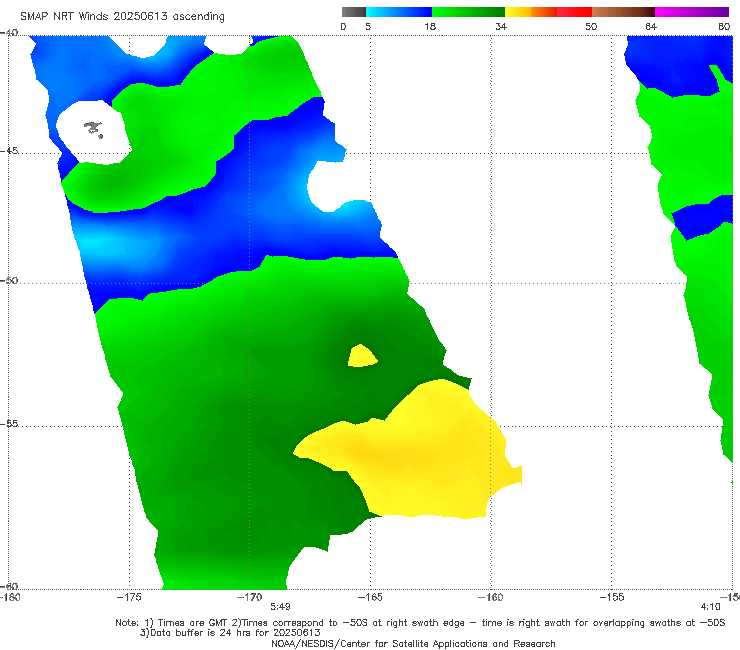
Task: Click the color bar label '64'
Action: point(651,27)
